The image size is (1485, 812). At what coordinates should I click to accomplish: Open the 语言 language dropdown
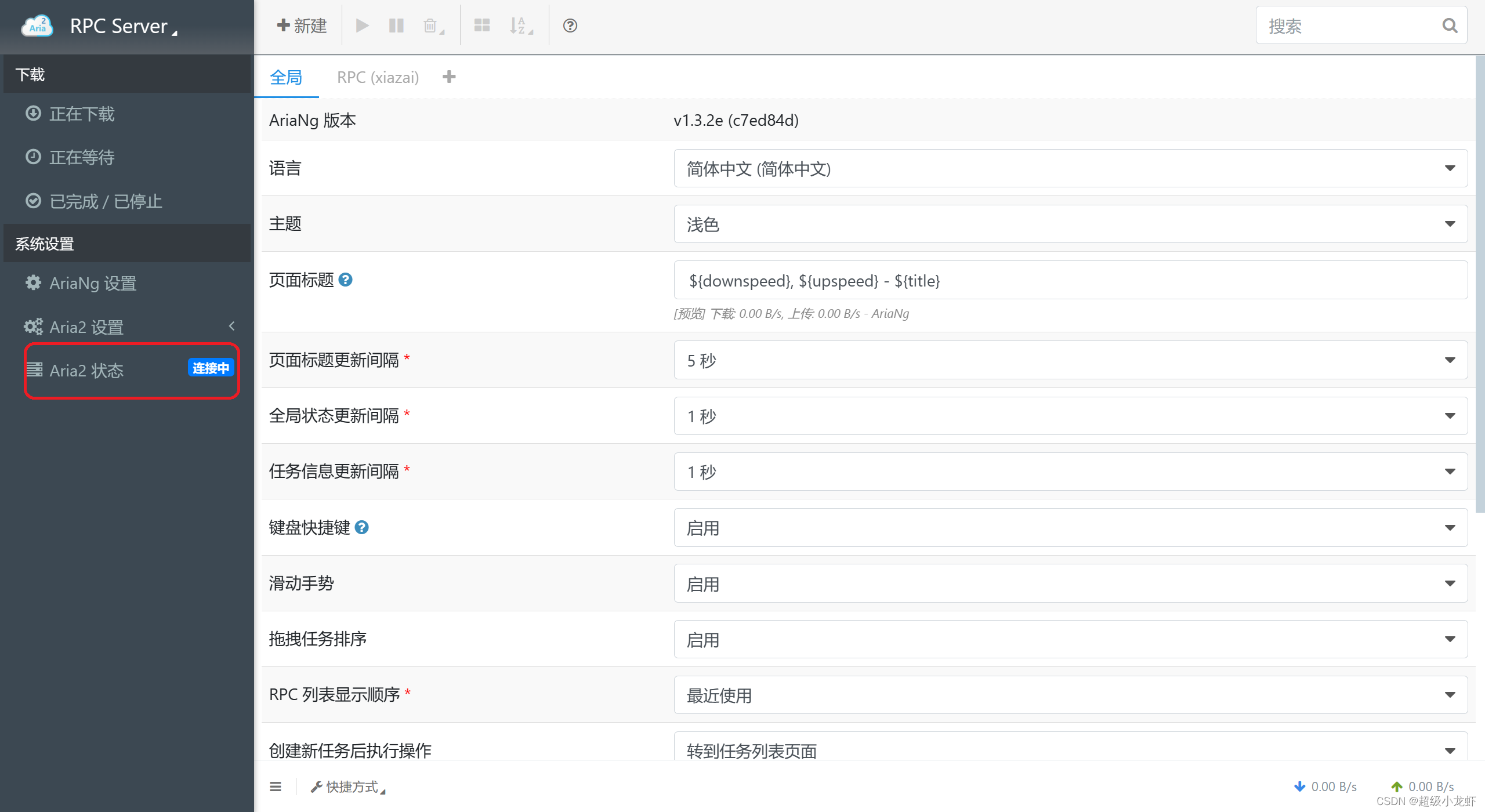point(1071,168)
